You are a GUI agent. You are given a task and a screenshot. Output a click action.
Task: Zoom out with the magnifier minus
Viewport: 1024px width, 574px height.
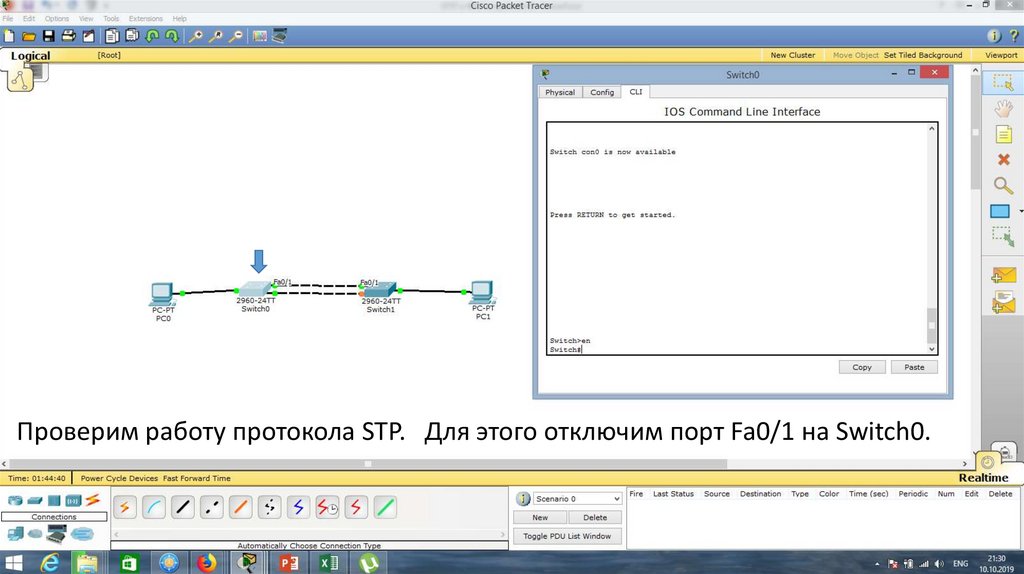point(236,36)
